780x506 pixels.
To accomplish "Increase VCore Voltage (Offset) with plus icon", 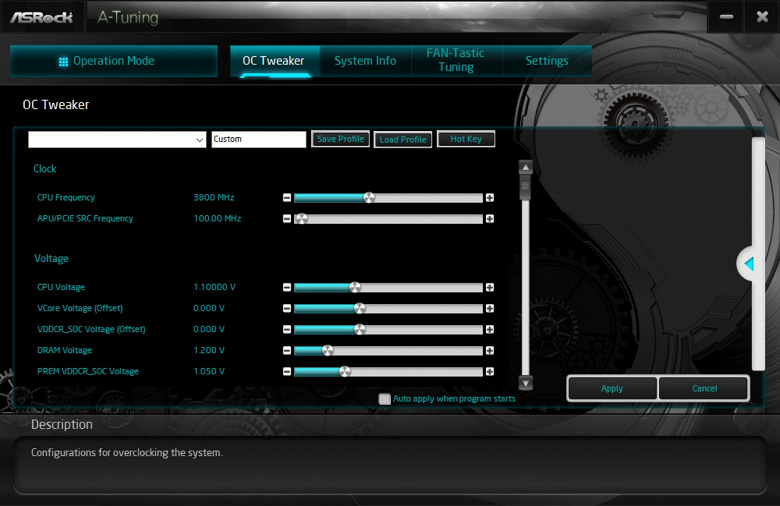I will (x=490, y=308).
